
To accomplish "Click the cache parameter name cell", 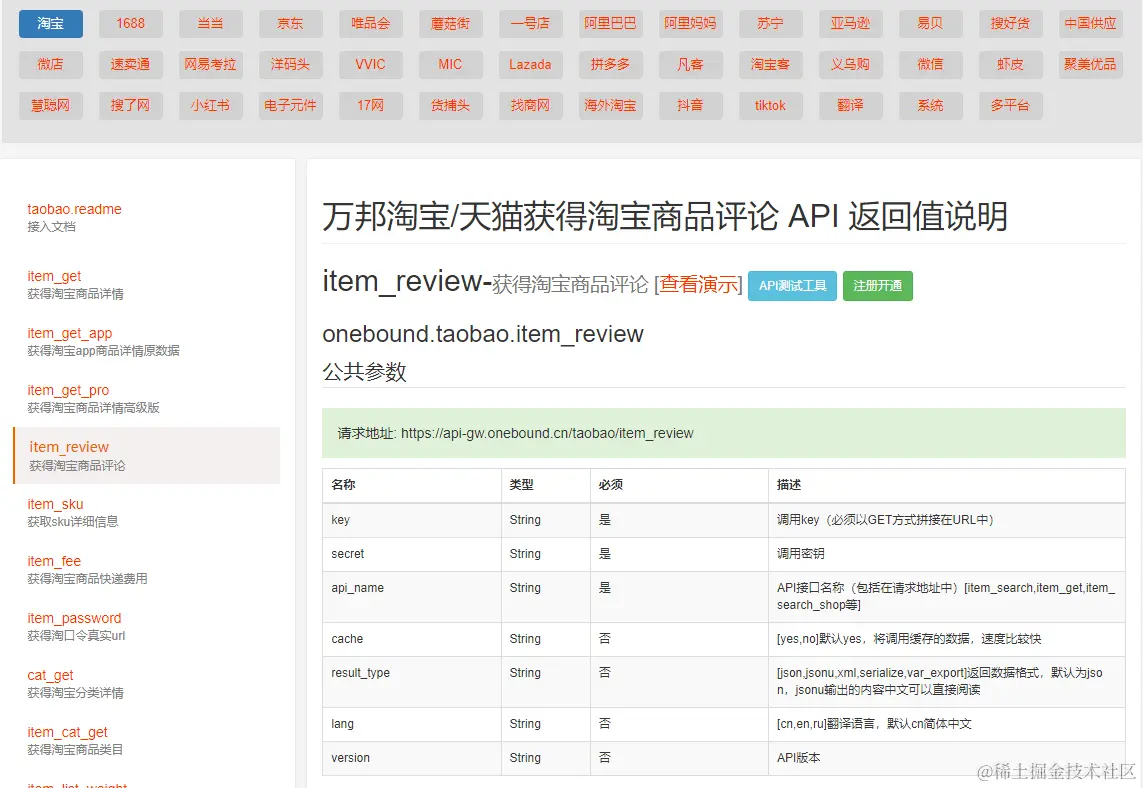I will pyautogui.click(x=412, y=639).
